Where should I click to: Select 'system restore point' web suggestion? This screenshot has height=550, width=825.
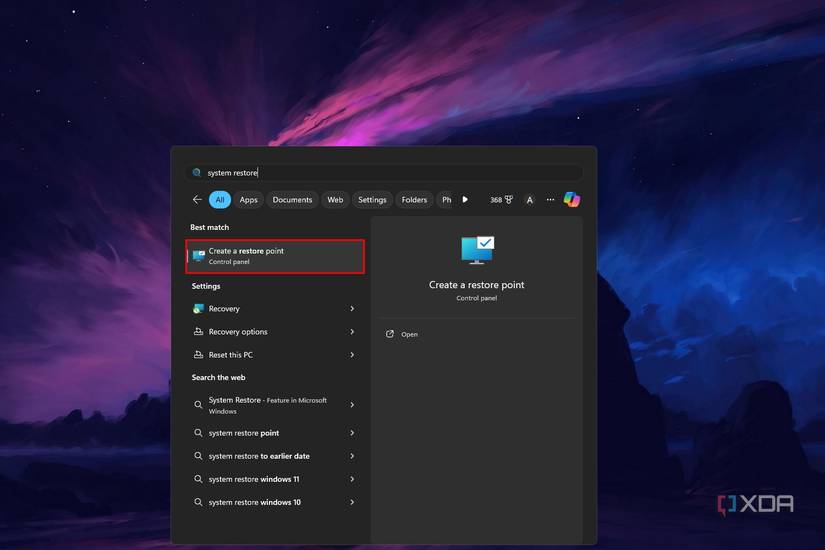click(x=275, y=433)
